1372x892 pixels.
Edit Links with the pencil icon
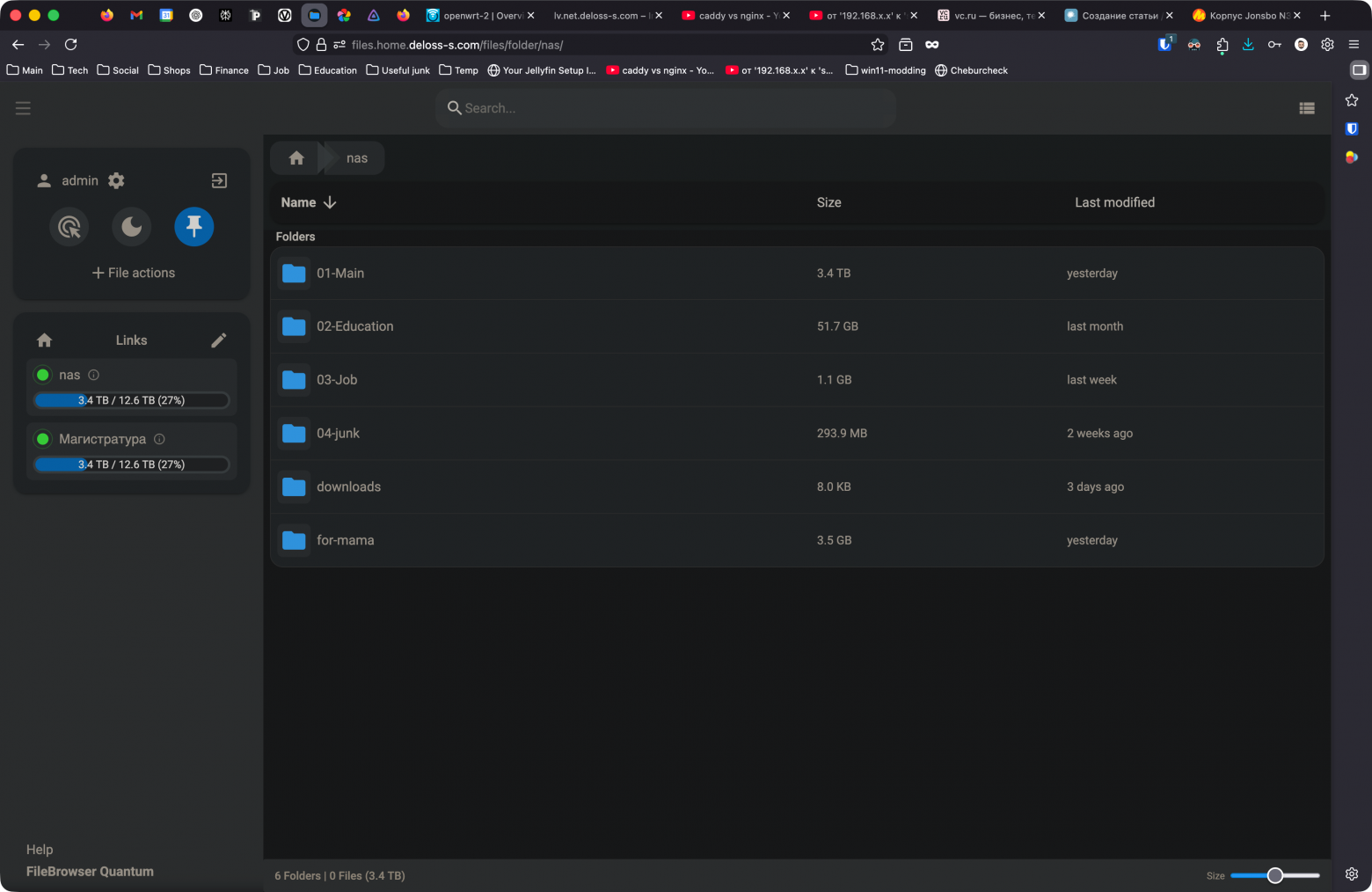[218, 340]
